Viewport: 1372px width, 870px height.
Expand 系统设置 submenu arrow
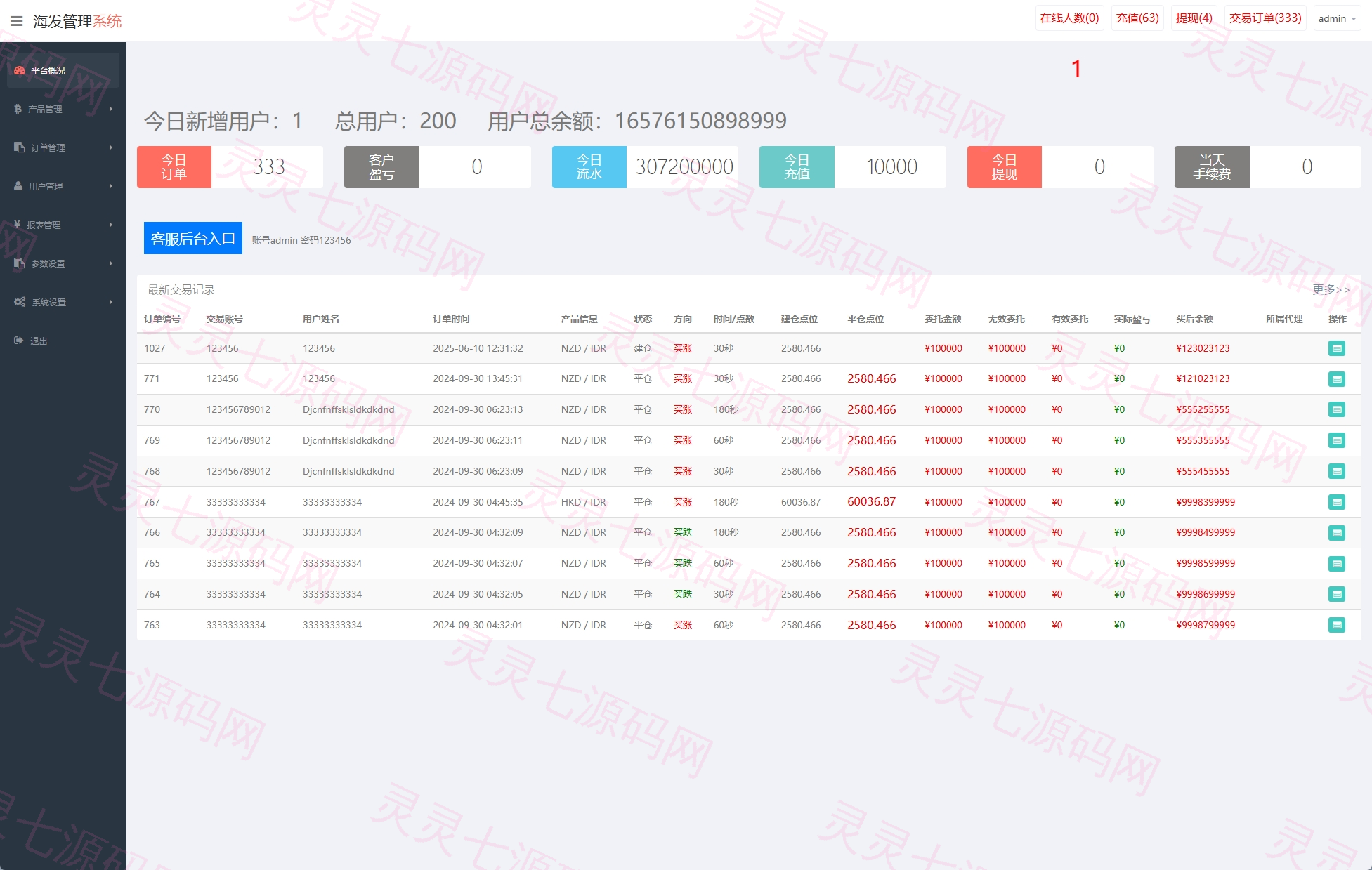pyautogui.click(x=111, y=302)
